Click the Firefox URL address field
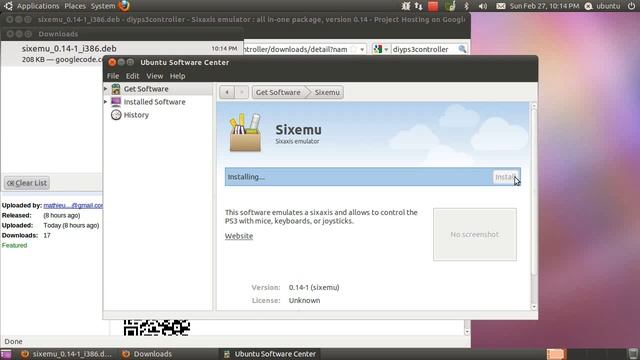640x360 pixels. (296, 49)
